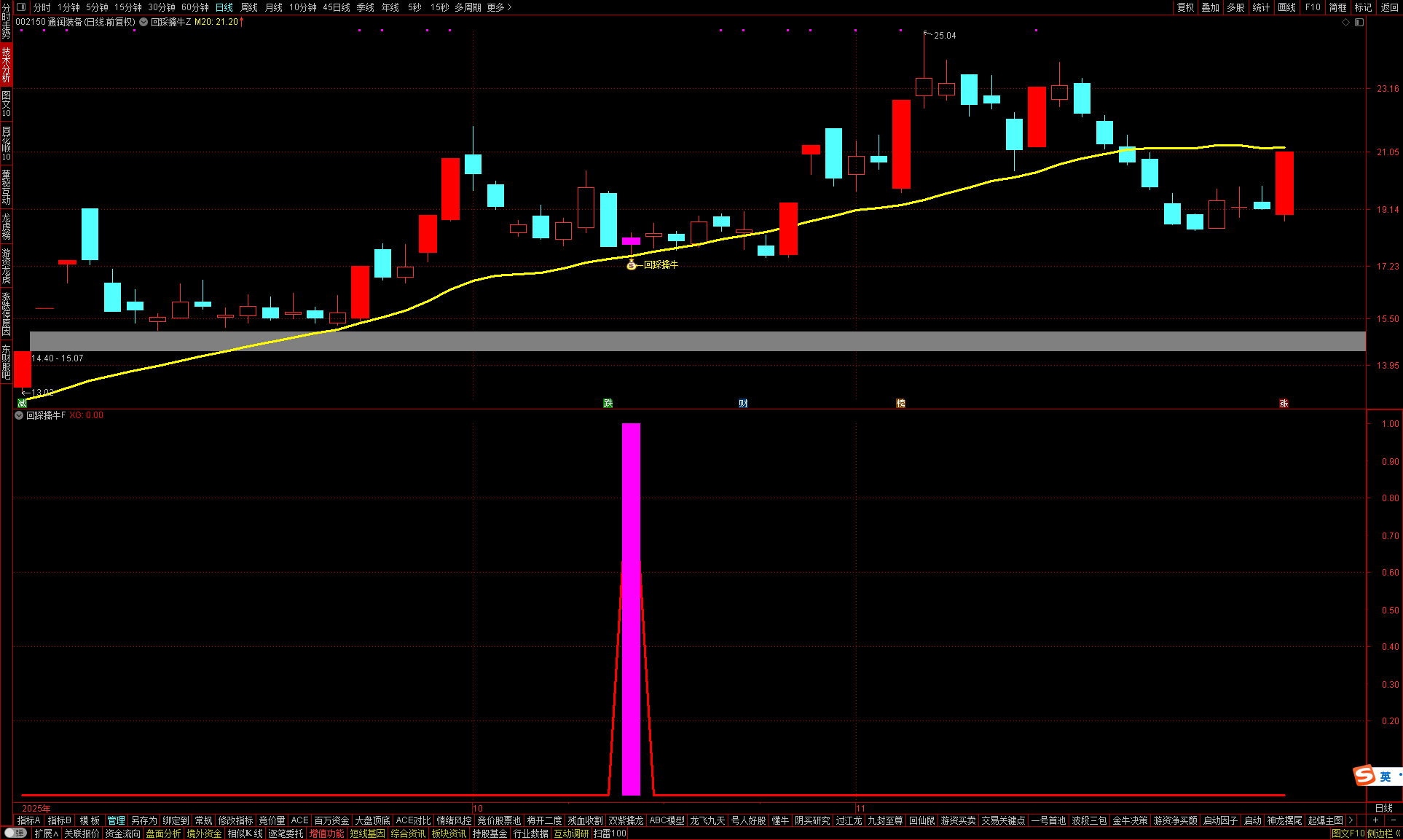Click the diamond icon at chart top-right

(x=1345, y=22)
